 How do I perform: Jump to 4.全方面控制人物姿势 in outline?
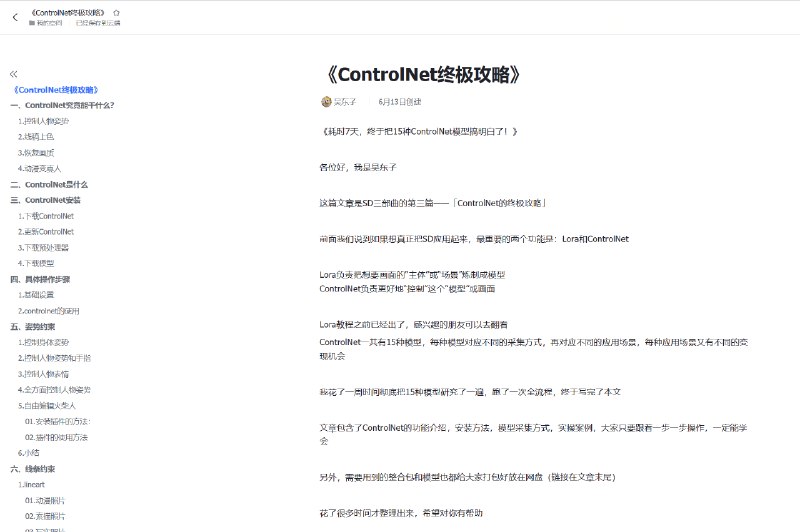point(54,390)
